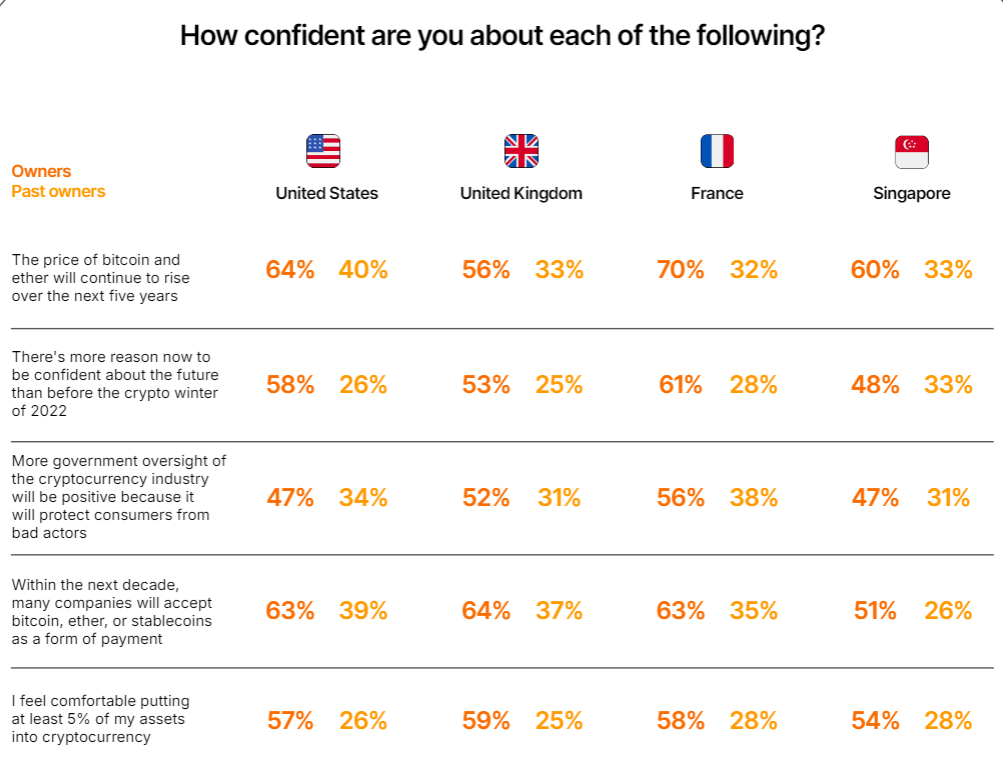Screen dimensions: 1003x765
Task: Click France owners 70% value
Action: click(x=681, y=269)
